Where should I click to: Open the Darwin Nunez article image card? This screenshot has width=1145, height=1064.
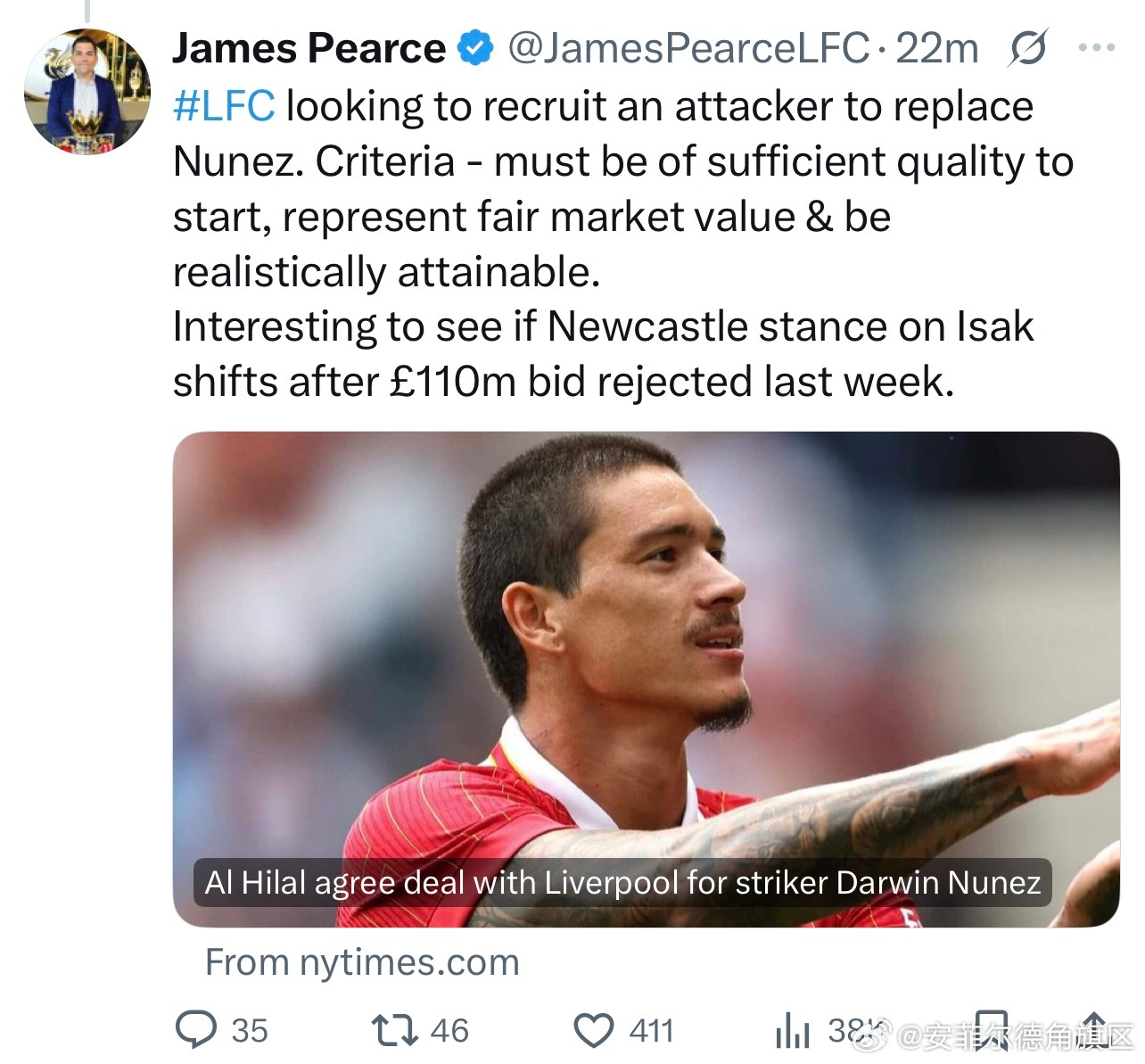pos(646,680)
